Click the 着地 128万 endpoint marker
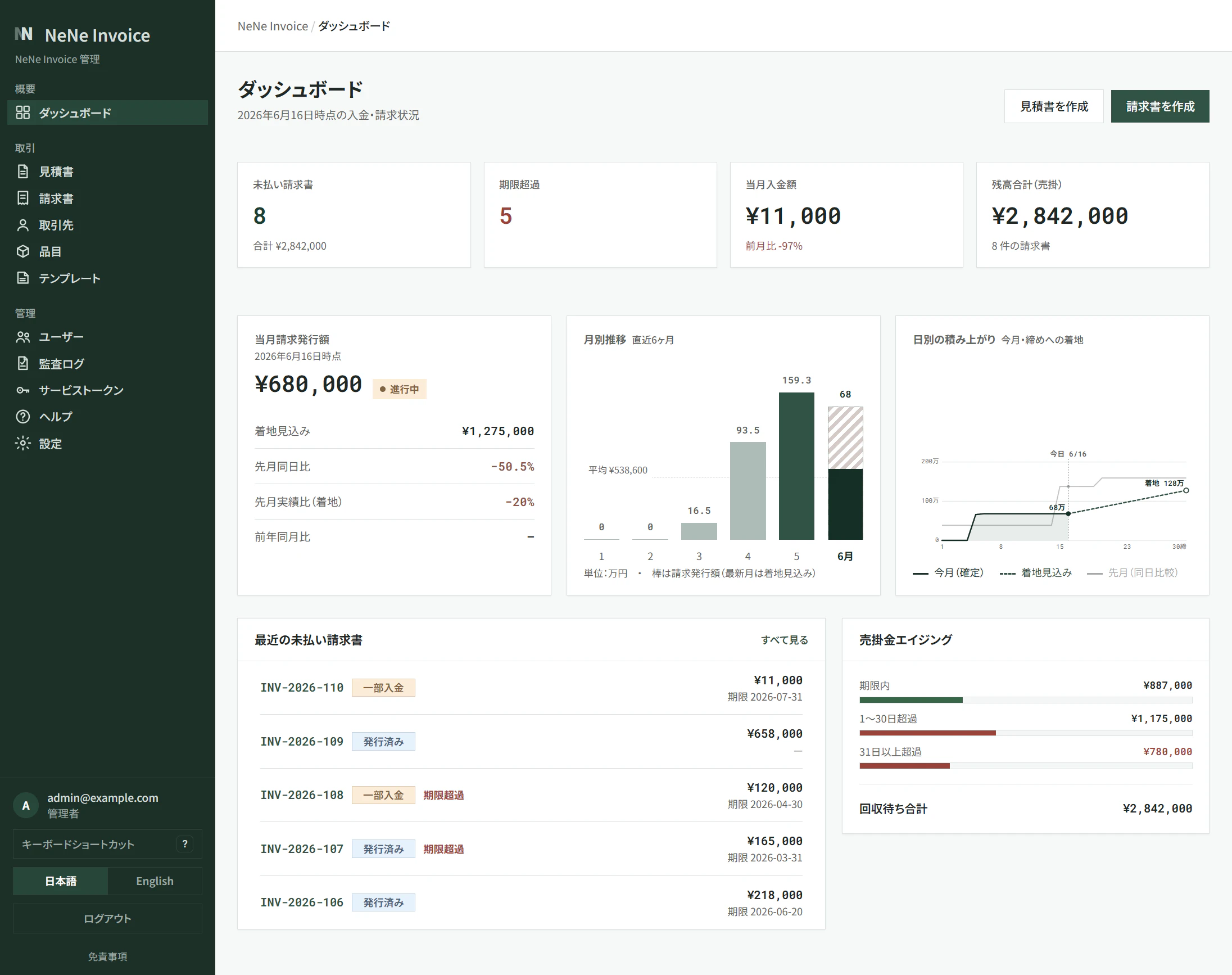 click(x=1186, y=490)
